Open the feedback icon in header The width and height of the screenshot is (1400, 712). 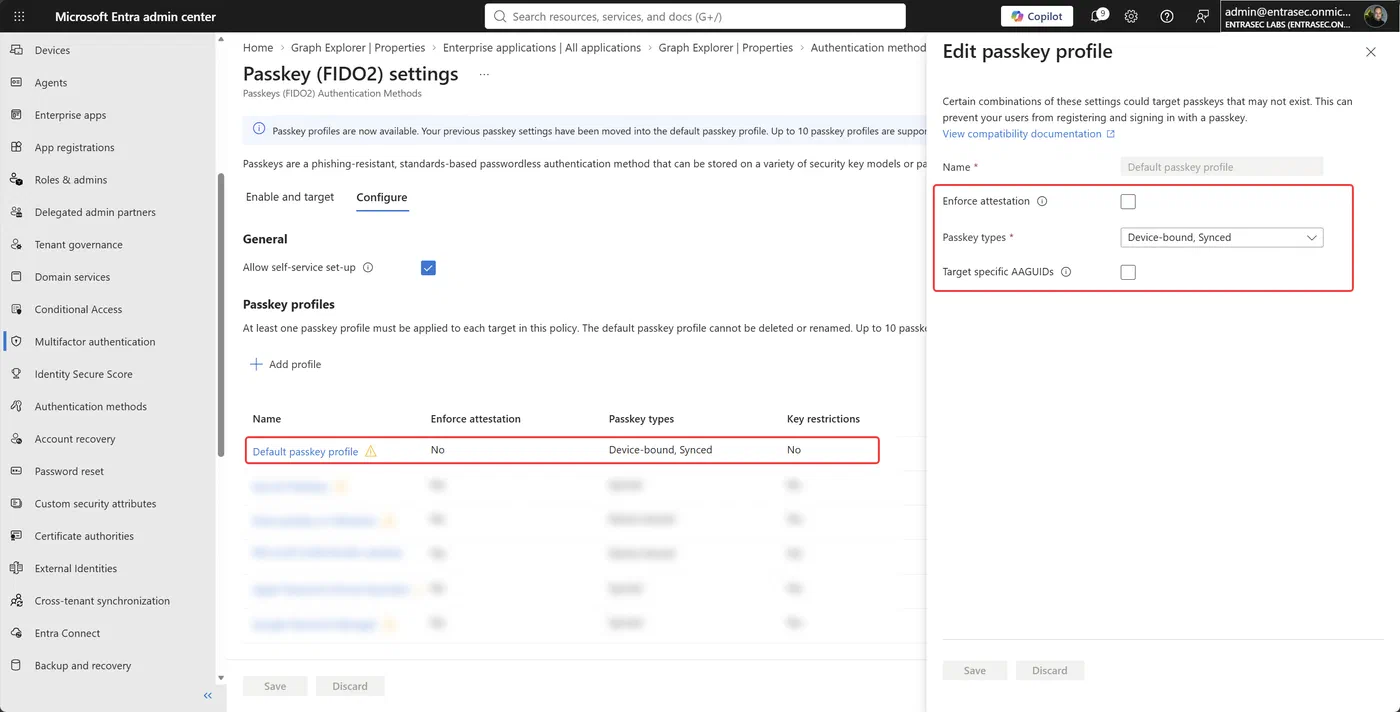[x=1202, y=16]
